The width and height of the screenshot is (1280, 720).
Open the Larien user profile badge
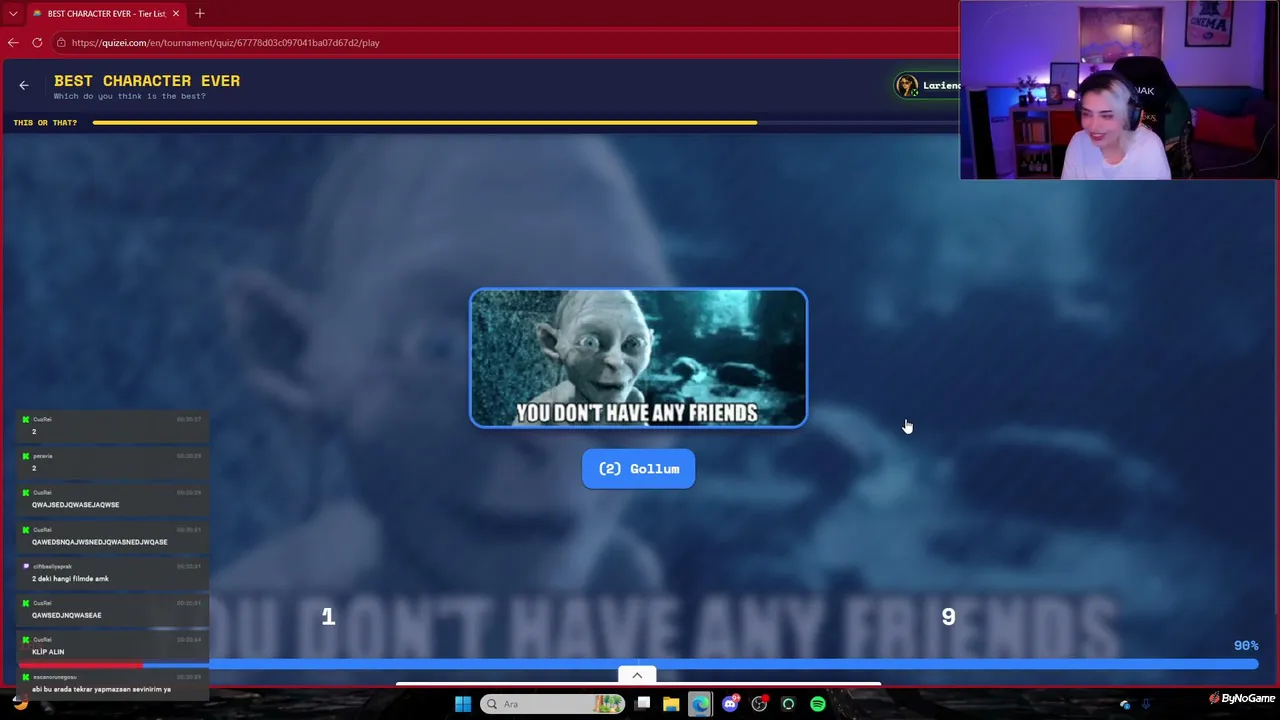tap(927, 86)
